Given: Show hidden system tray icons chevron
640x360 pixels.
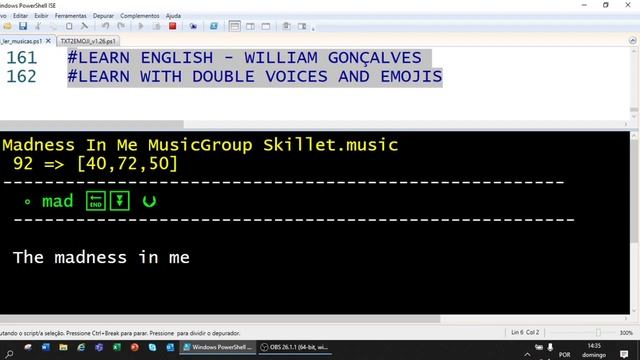Looking at the screenshot, I should click(527, 355).
